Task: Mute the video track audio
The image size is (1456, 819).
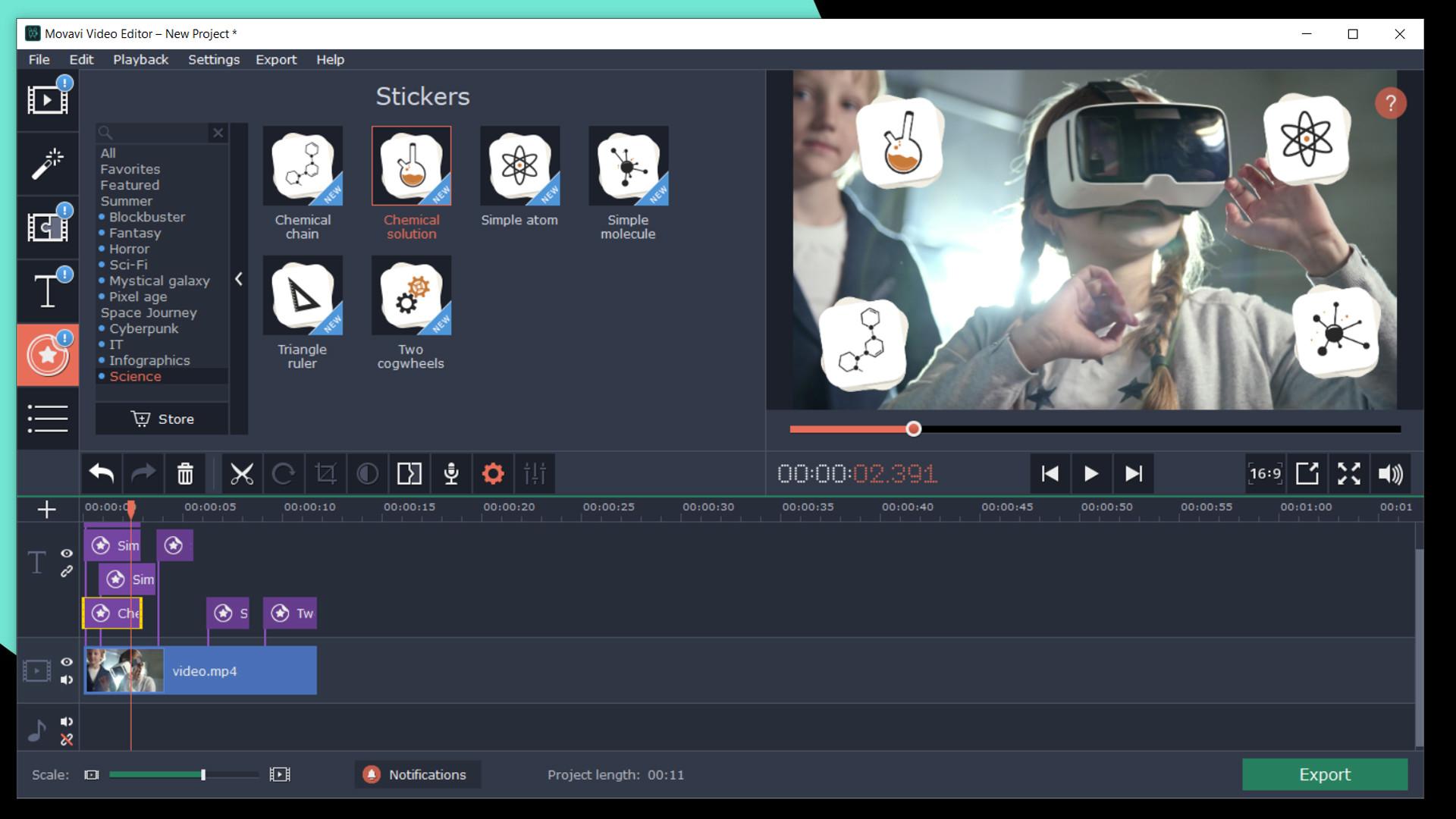Action: coord(67,680)
